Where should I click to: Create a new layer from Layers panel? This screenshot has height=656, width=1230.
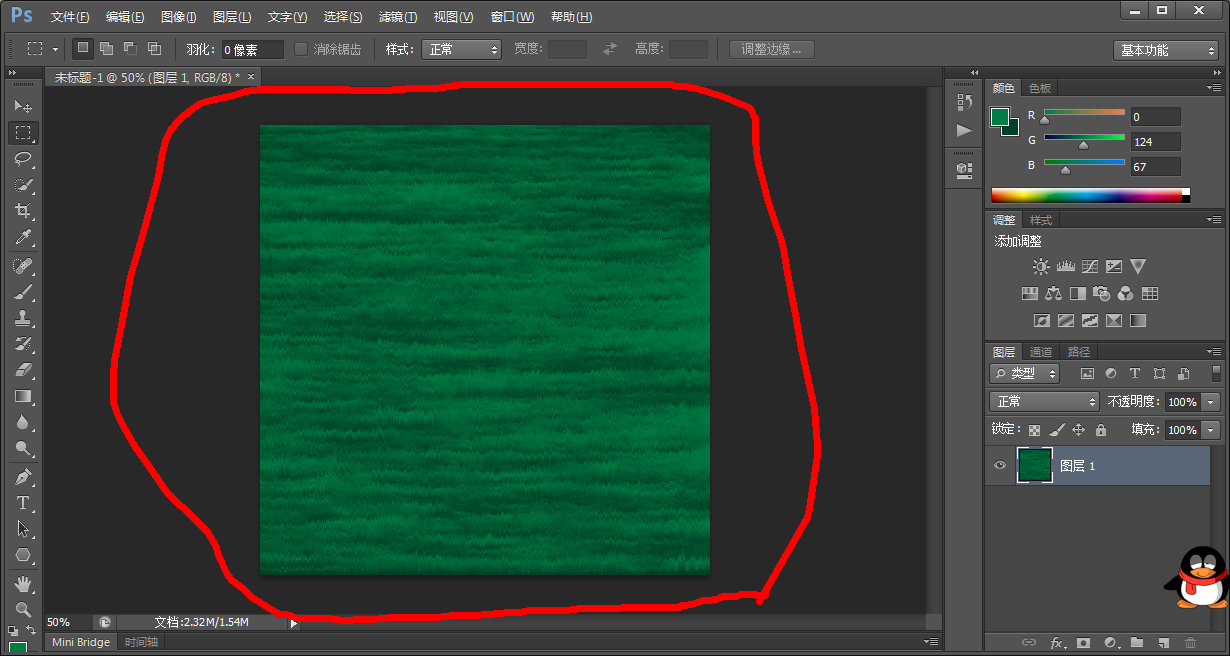coord(1163,642)
